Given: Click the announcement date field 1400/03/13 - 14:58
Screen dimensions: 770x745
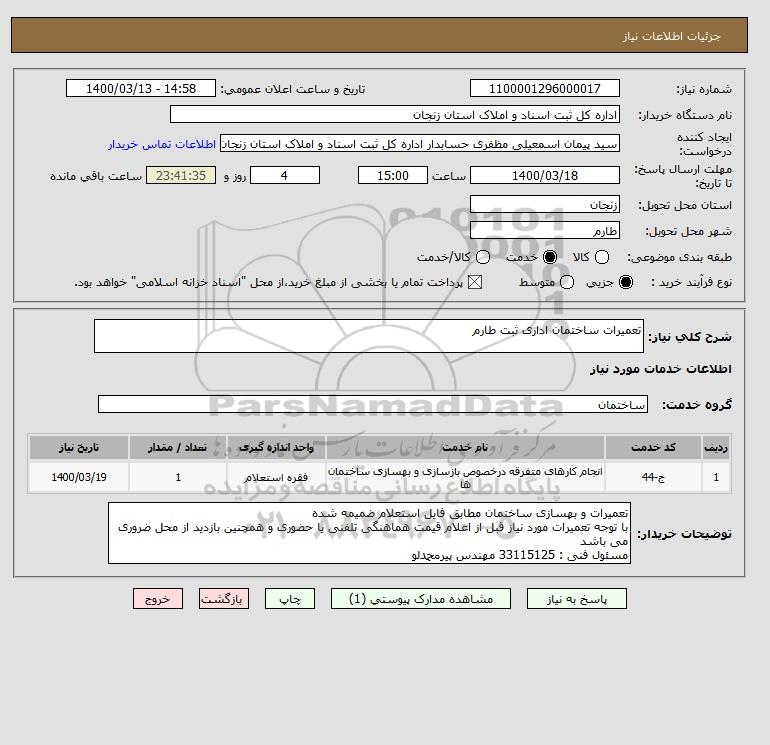Looking at the screenshot, I should [x=141, y=88].
